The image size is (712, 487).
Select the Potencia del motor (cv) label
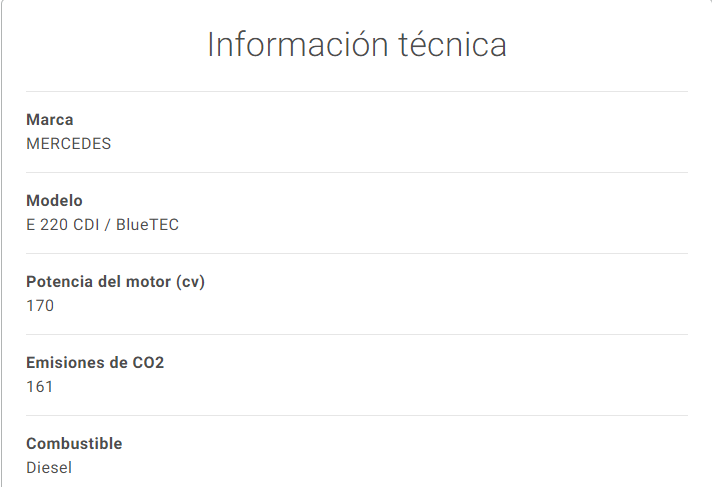[x=115, y=282]
